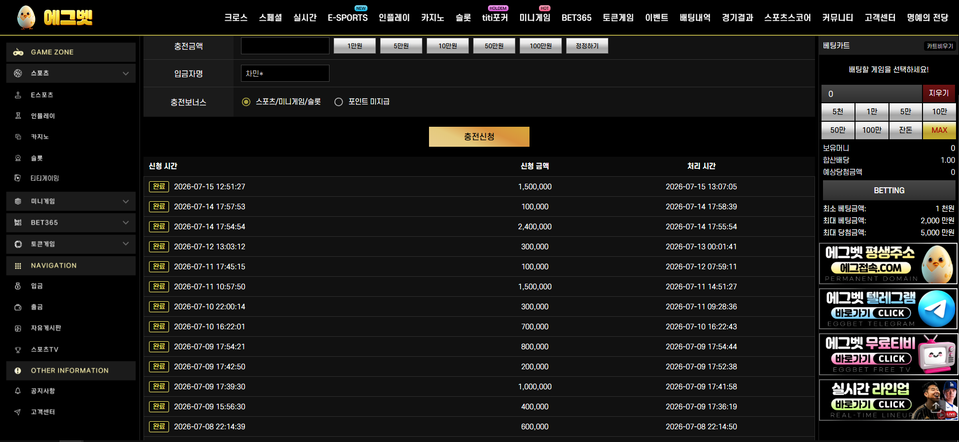Click the yellow MAX bet button
959x442 pixels.
pyautogui.click(x=939, y=130)
